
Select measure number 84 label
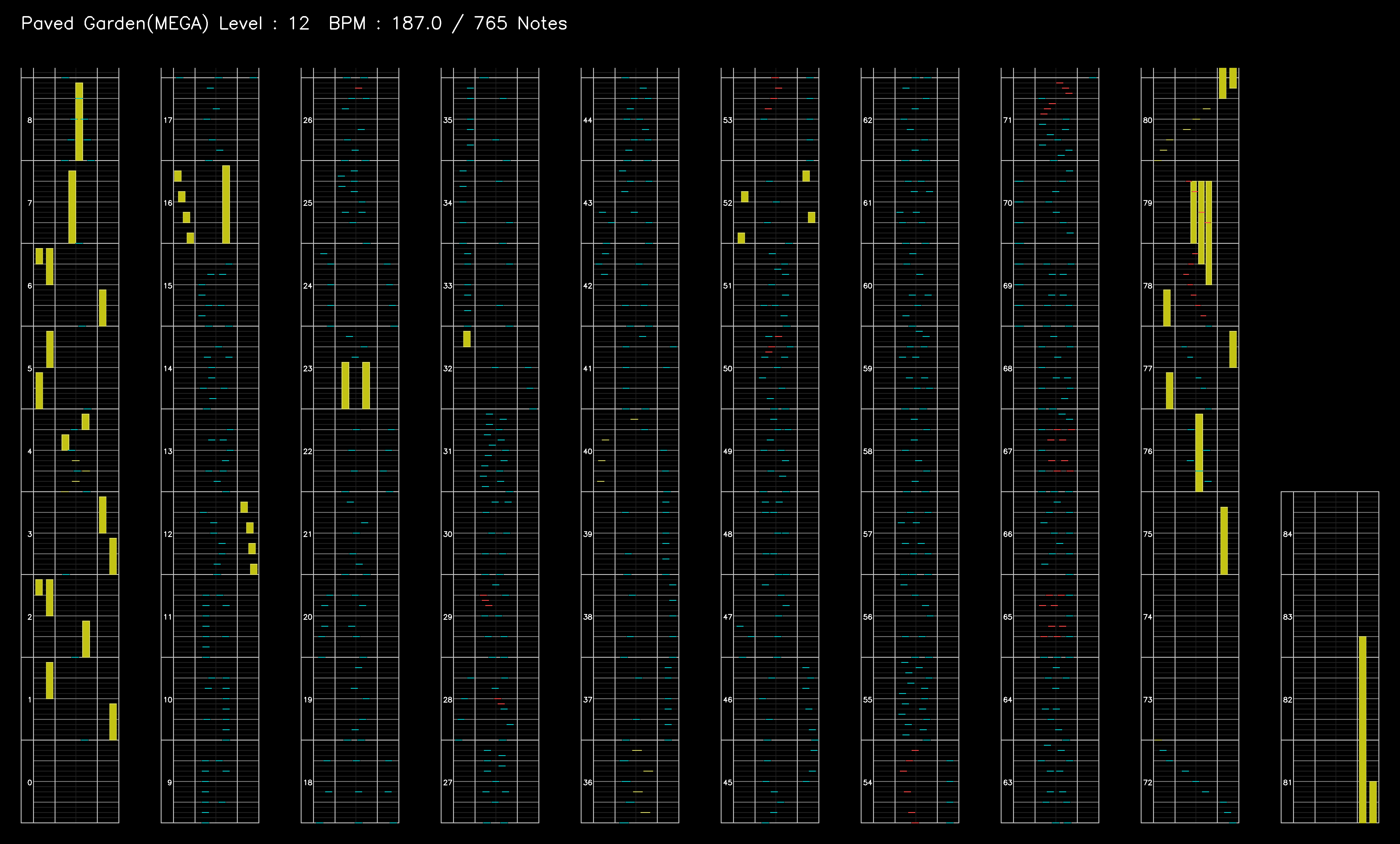click(x=1288, y=534)
